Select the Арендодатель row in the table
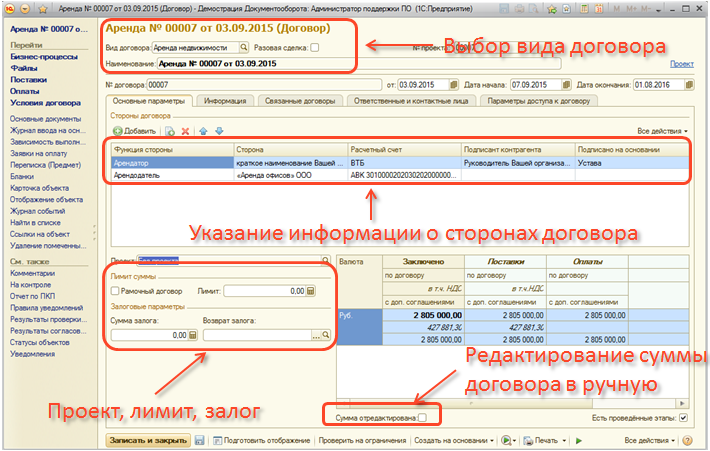 170,174
